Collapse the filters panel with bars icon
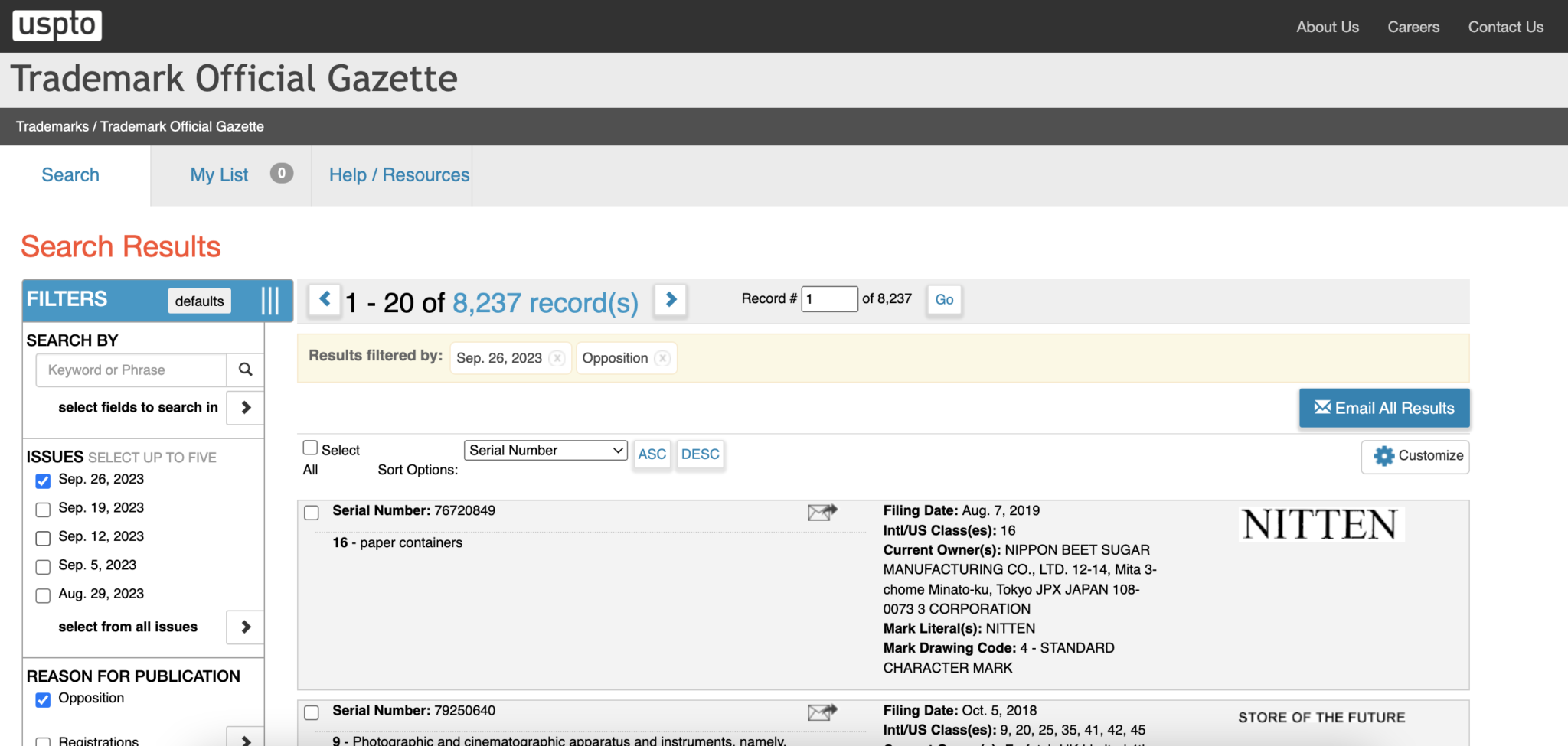1568x746 pixels. 269,301
